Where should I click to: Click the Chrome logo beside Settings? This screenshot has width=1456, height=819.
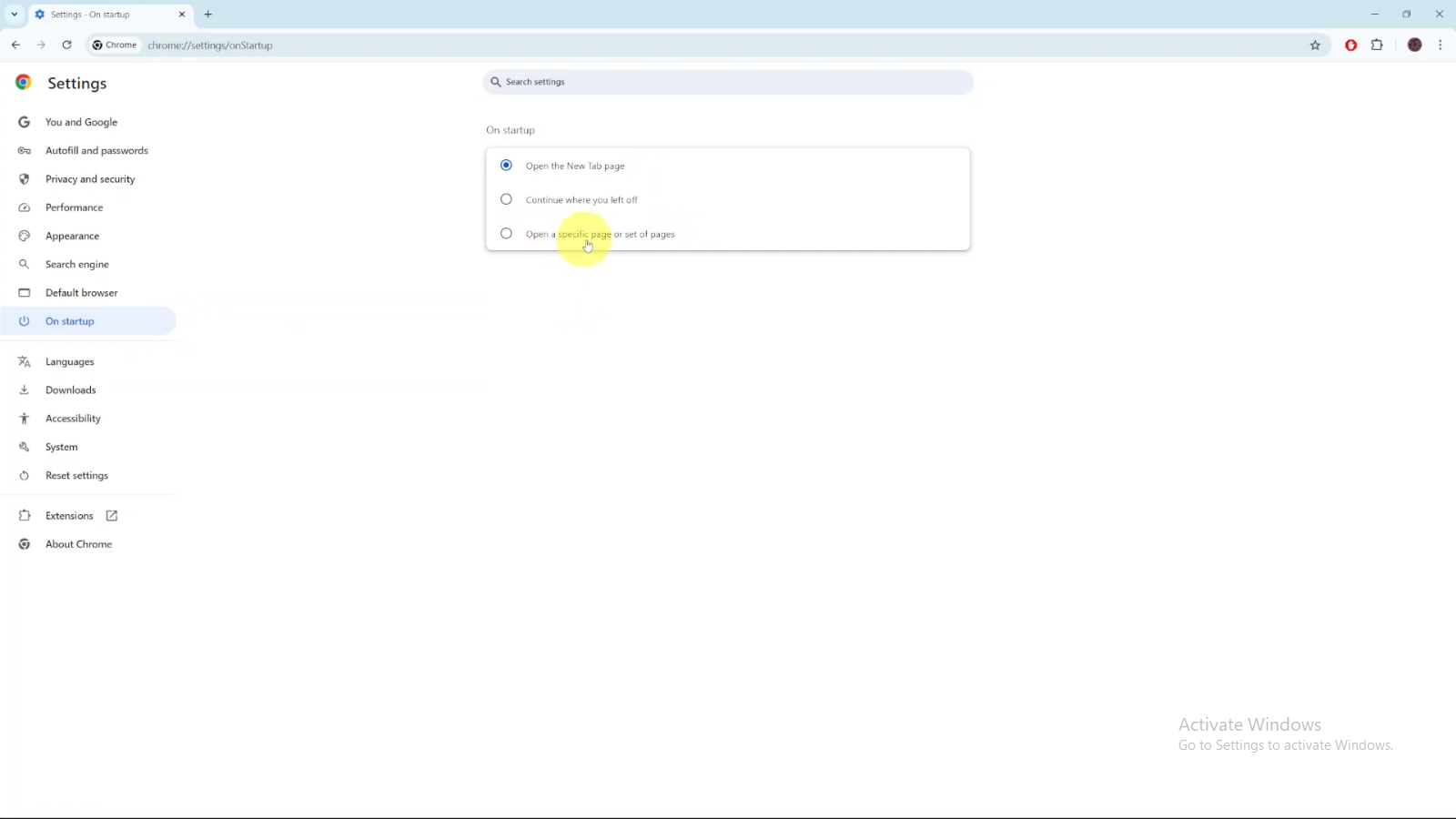click(x=24, y=82)
